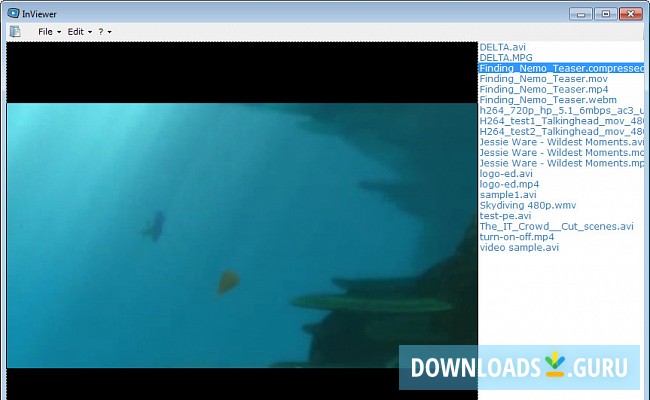This screenshot has height=400, width=650.
Task: Select video sample.avi in the list
Action: click(x=519, y=247)
